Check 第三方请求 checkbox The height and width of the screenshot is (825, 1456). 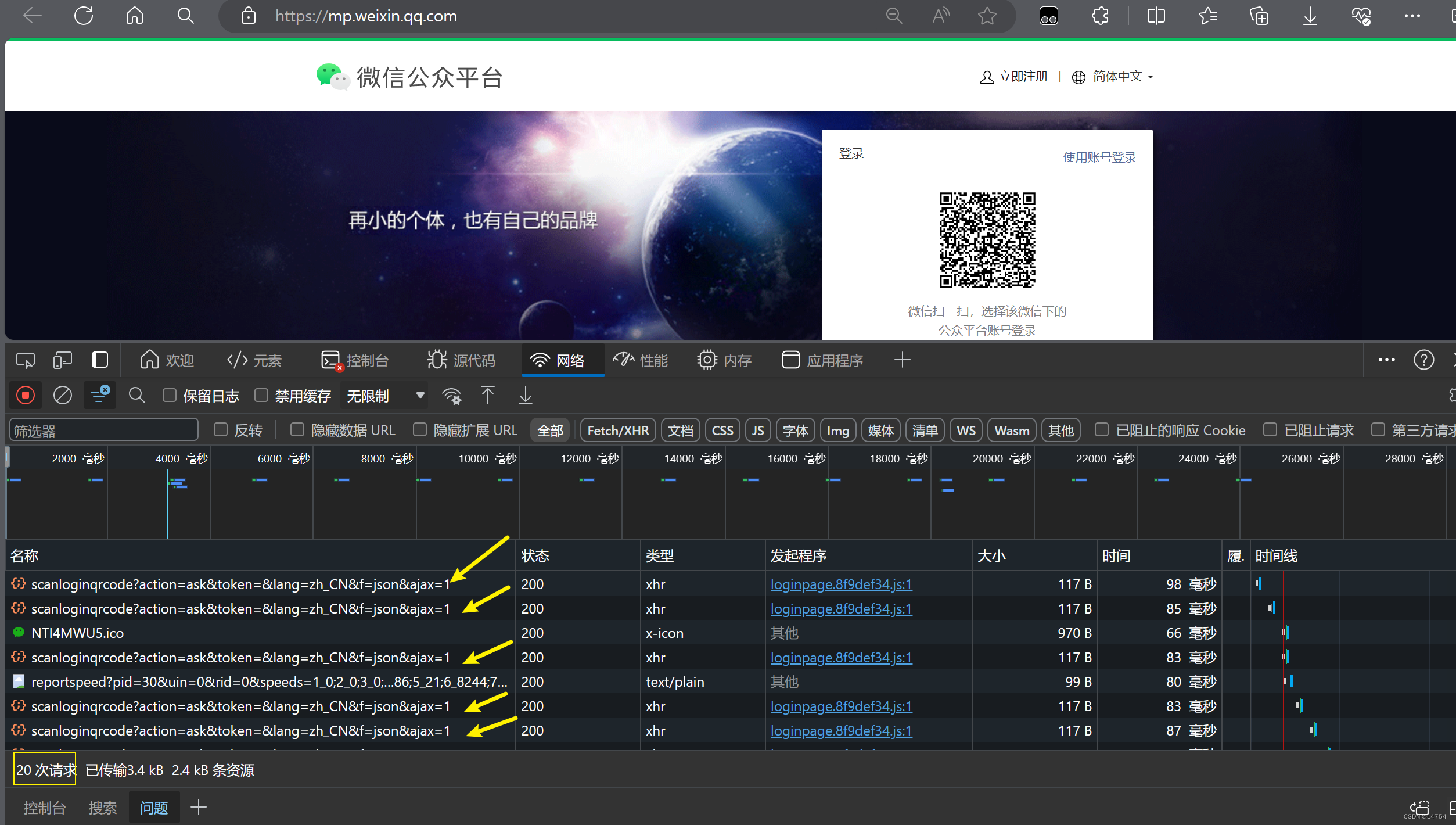tap(1378, 430)
